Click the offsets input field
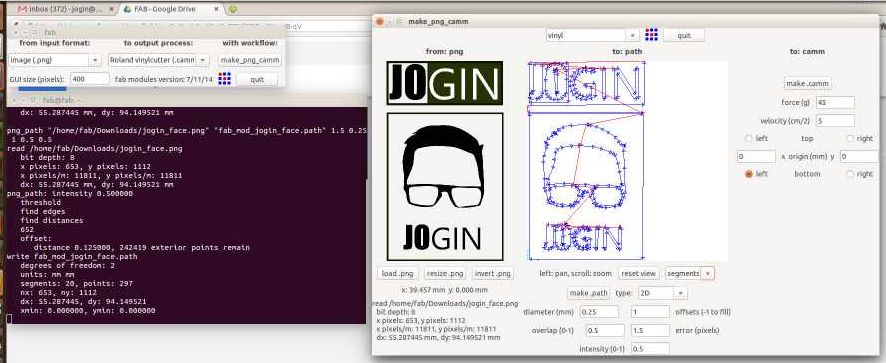The image size is (886, 363). 650,312
